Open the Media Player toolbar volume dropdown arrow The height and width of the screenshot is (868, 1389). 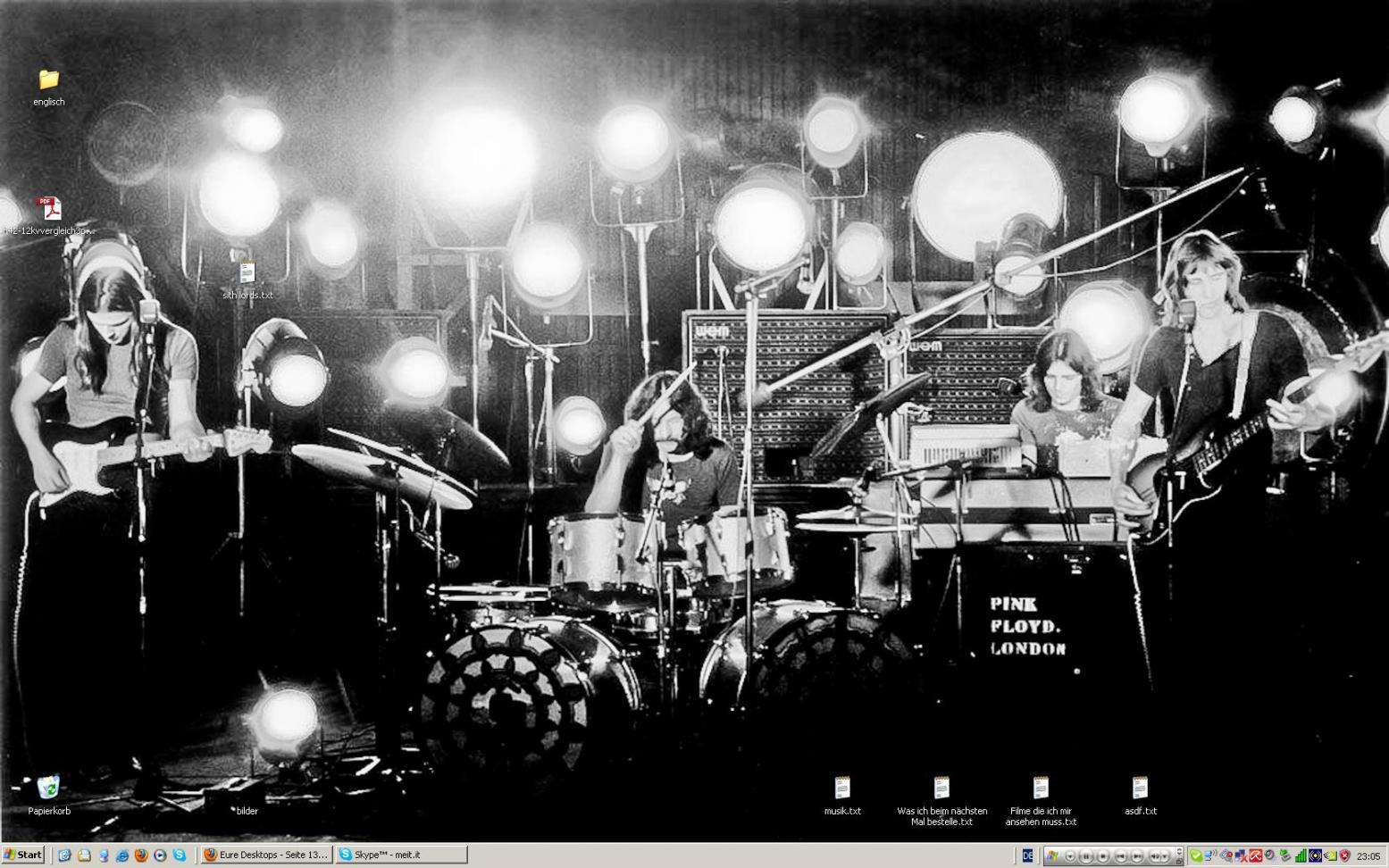point(1165,855)
